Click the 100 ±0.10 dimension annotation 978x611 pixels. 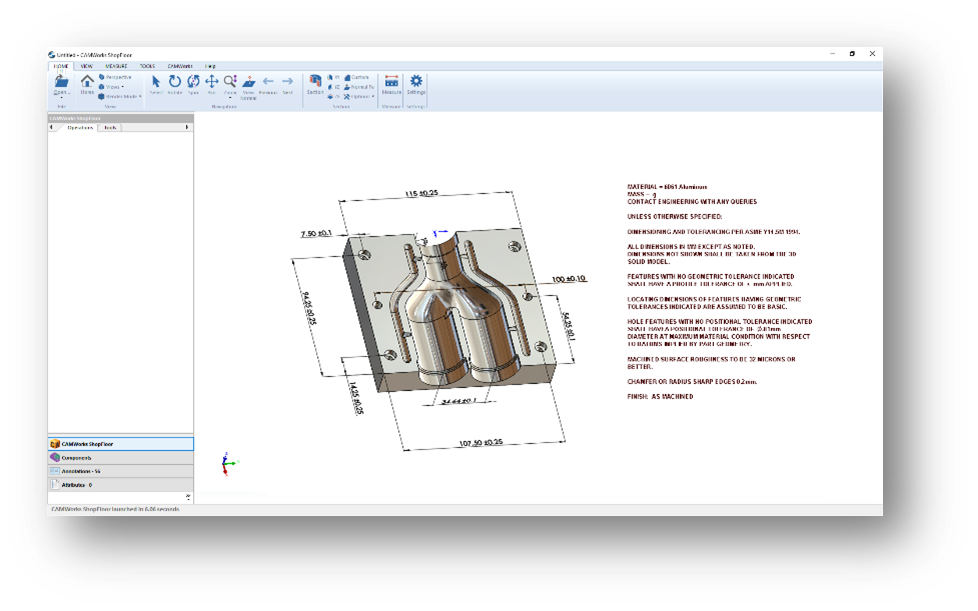pos(569,279)
